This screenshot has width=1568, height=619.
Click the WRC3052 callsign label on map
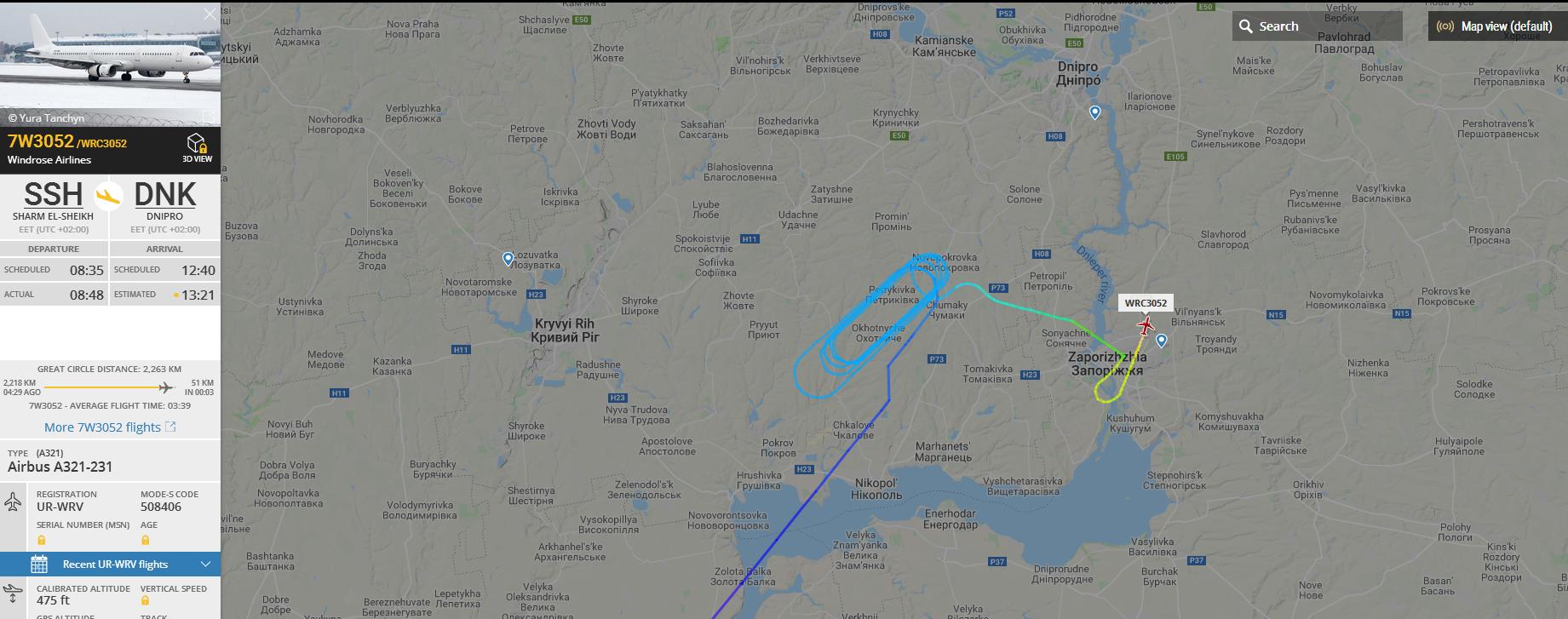click(x=1146, y=303)
